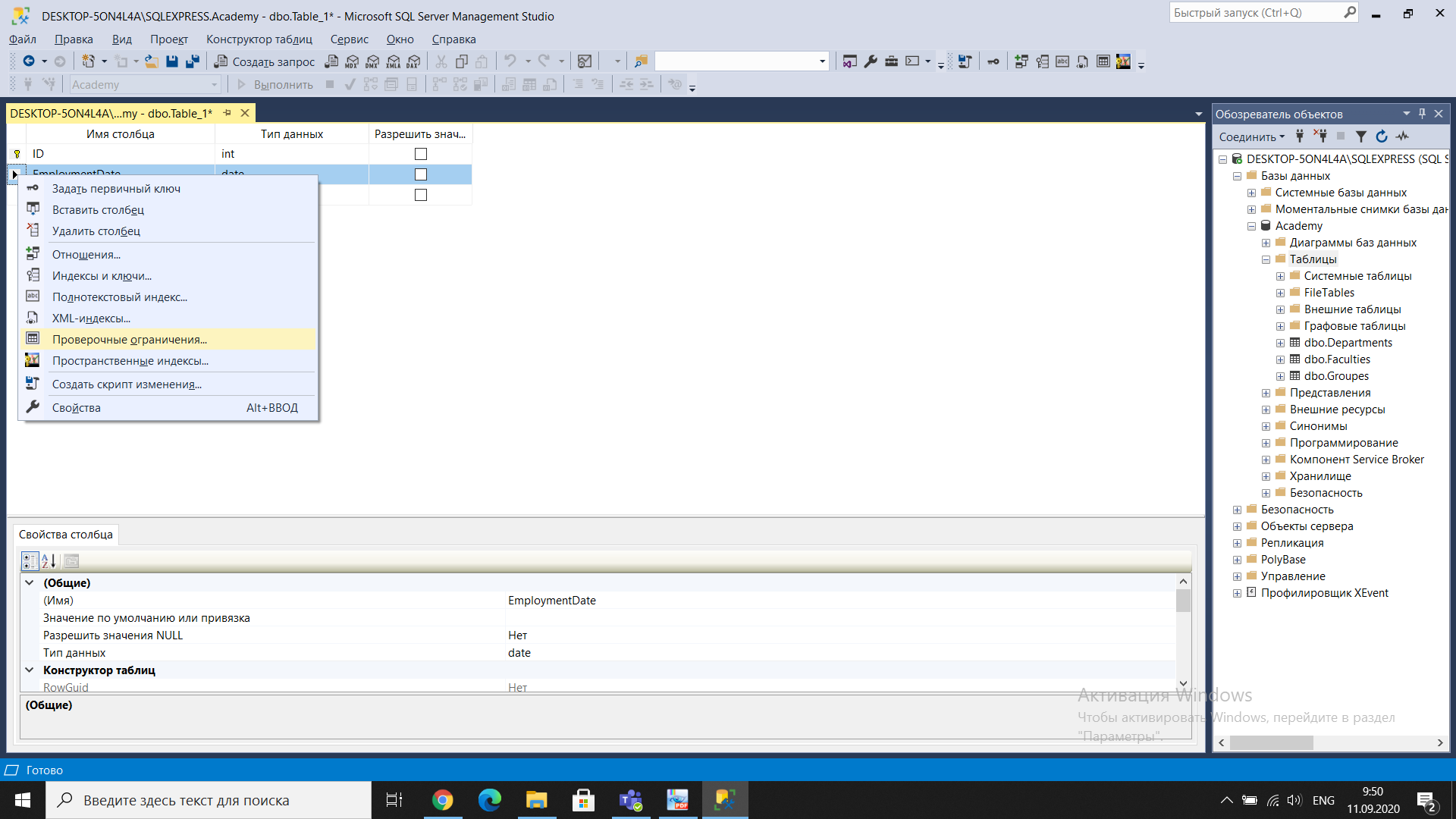Viewport: 1456px width, 819px height.
Task: Collapse the (Общие) properties section
Action: [29, 583]
